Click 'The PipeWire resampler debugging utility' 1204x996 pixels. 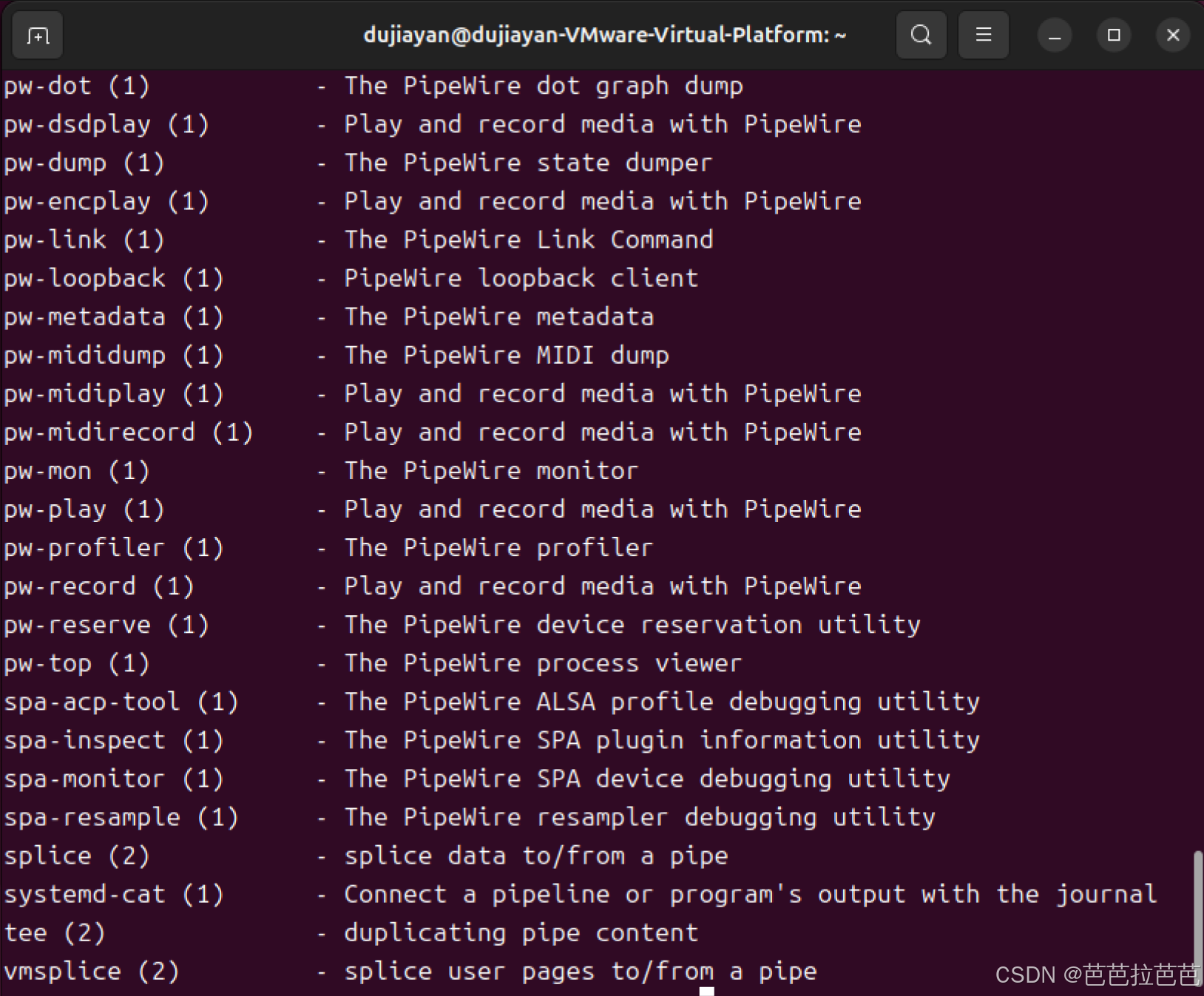(x=640, y=817)
